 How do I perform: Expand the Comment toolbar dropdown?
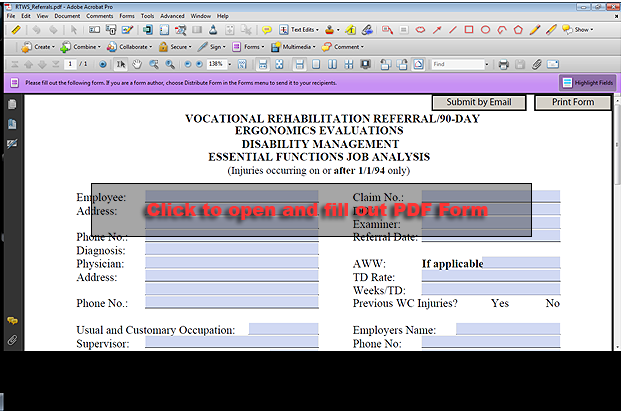[343, 47]
